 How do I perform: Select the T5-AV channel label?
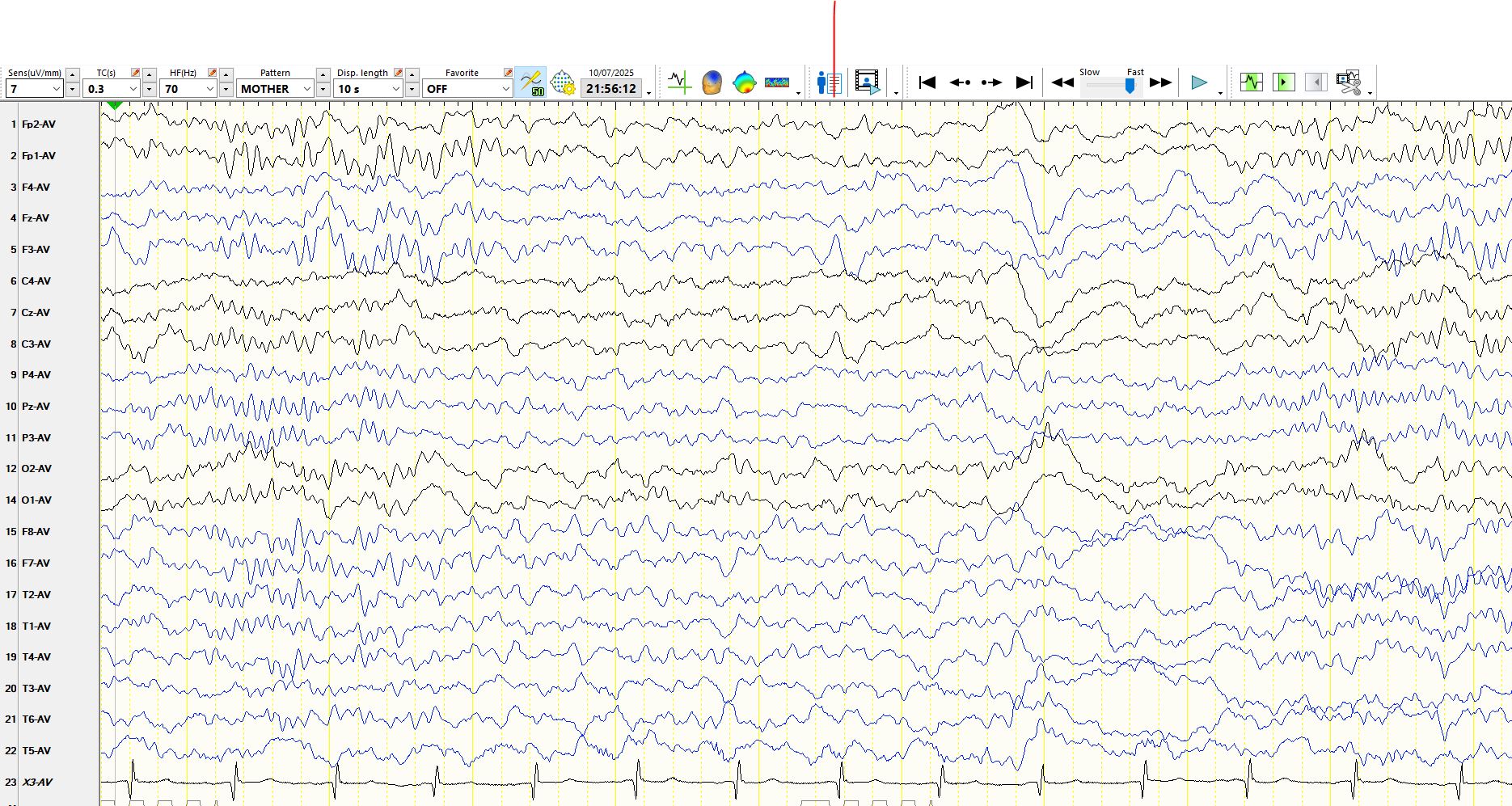point(36,751)
